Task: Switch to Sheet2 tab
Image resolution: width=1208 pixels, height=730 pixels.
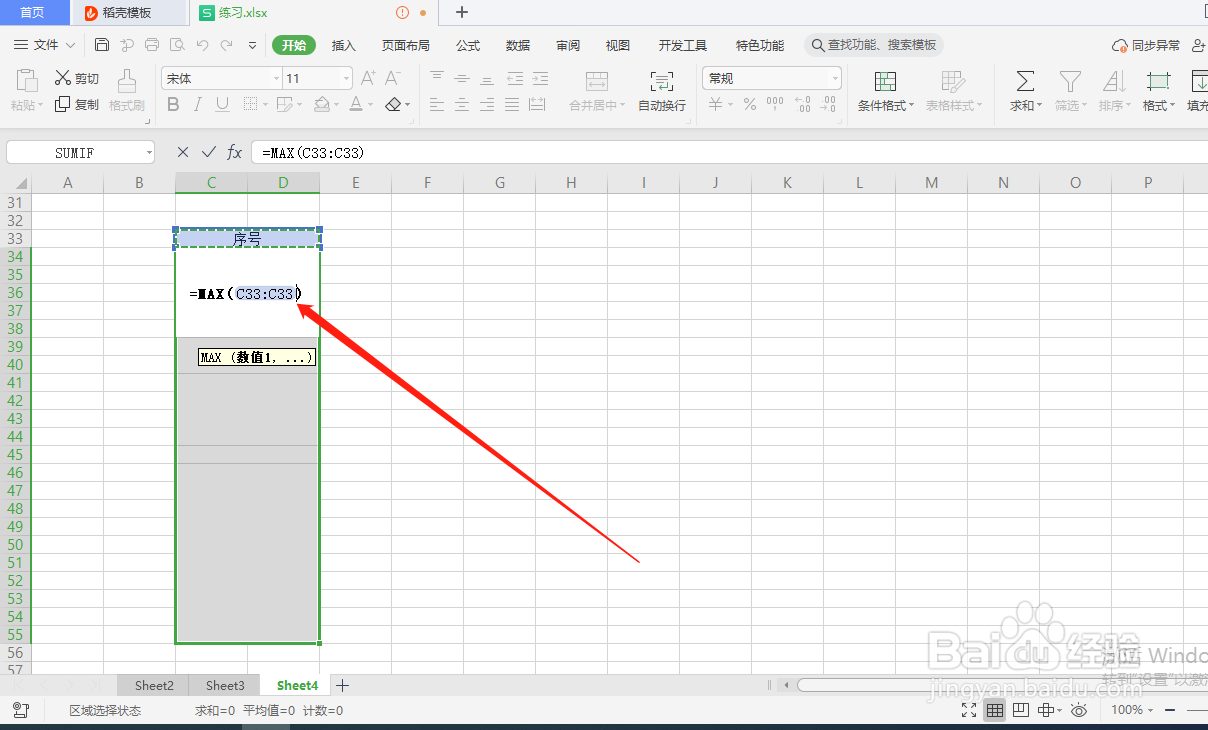Action: 154,685
